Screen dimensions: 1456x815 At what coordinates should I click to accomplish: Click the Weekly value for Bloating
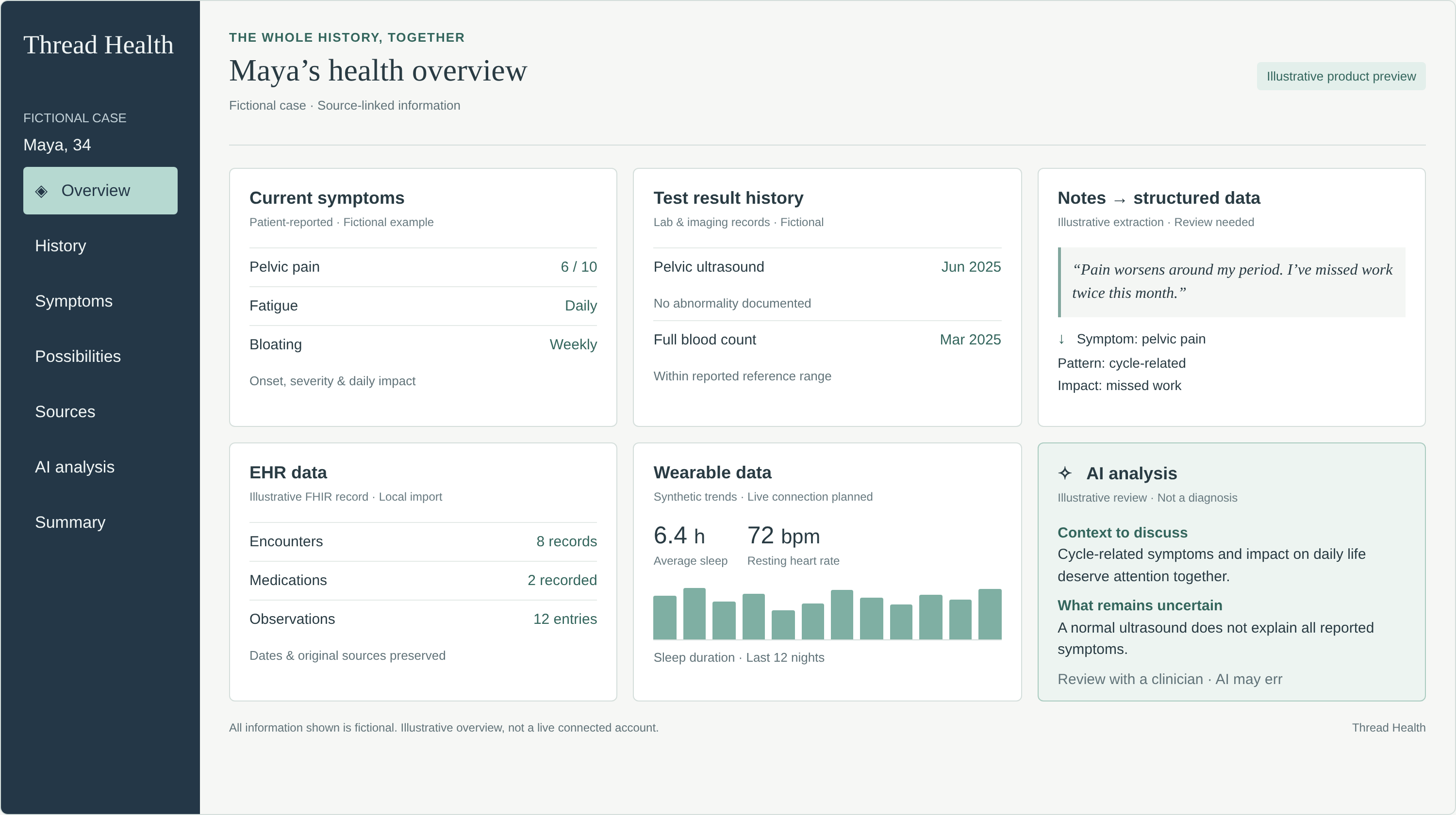573,344
